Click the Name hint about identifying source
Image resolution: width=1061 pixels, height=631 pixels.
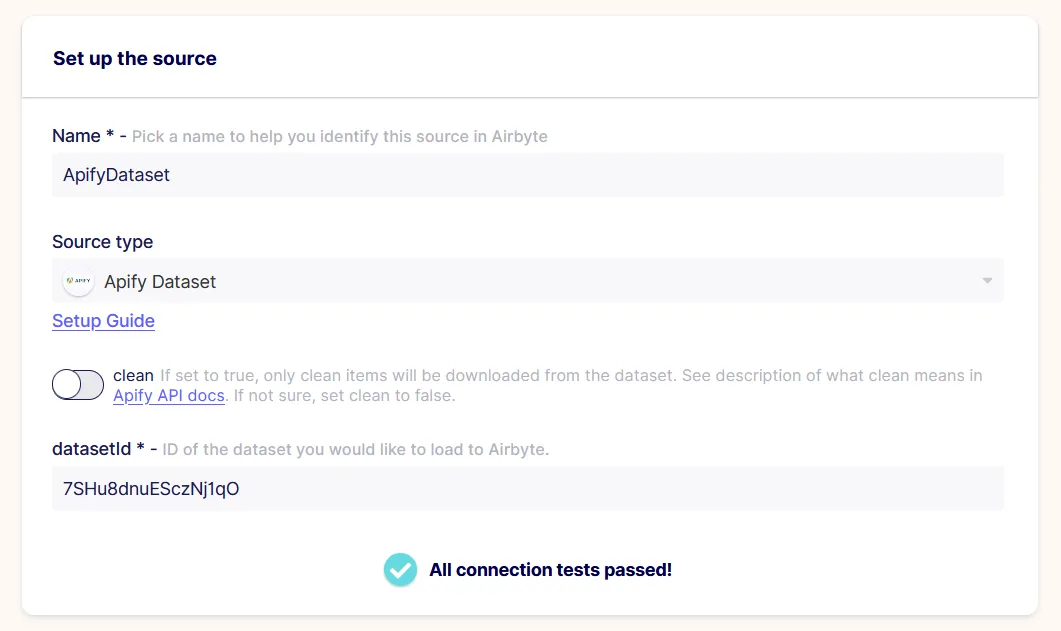coord(340,137)
